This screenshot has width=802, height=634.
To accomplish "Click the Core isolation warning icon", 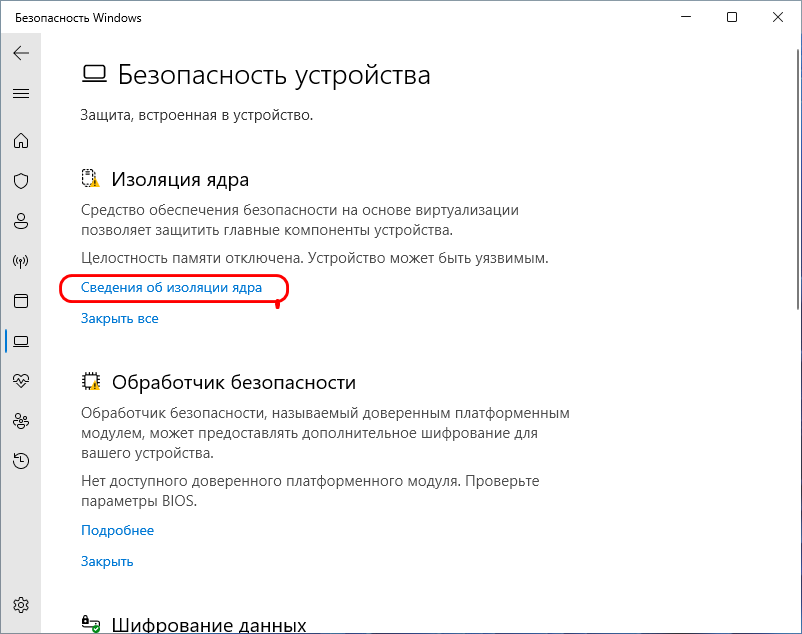I will [x=91, y=178].
